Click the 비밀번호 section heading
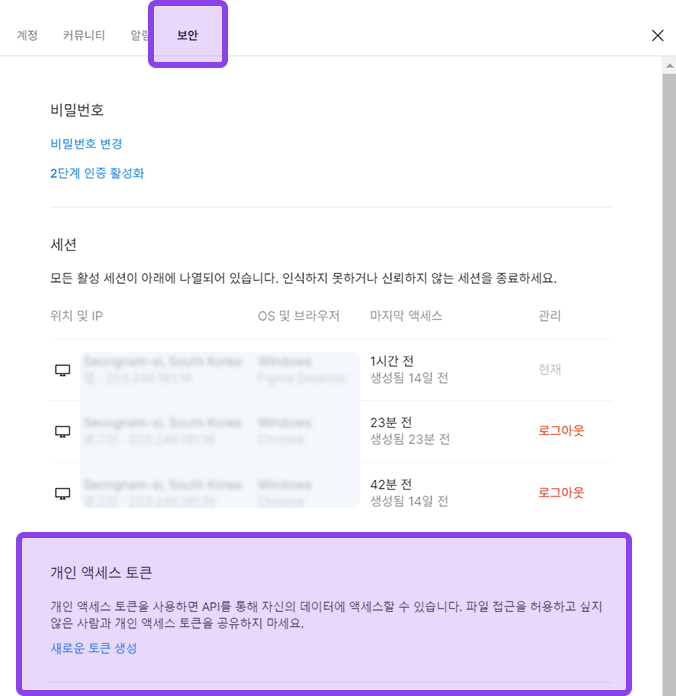 (77, 110)
